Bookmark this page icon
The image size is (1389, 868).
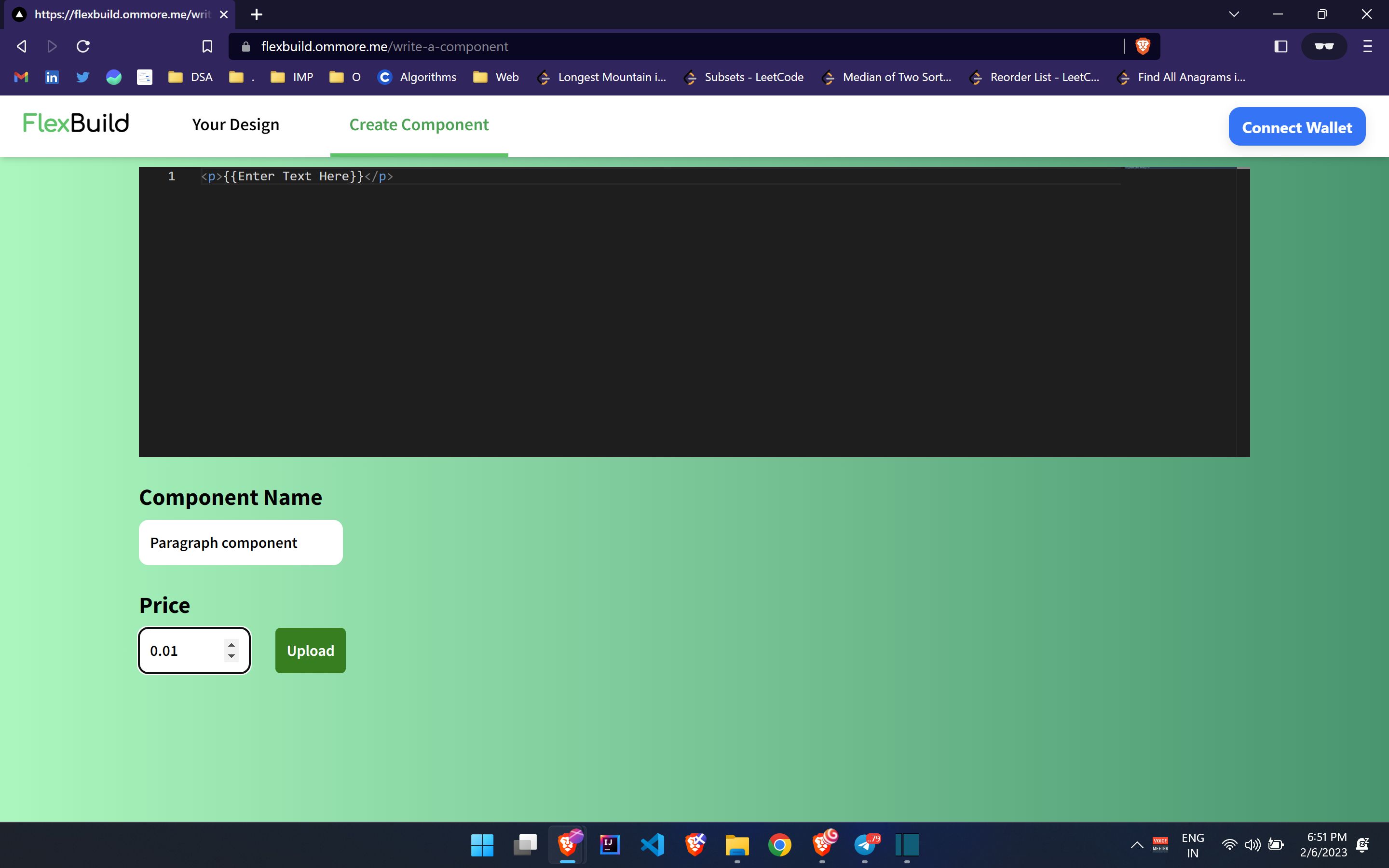click(207, 46)
